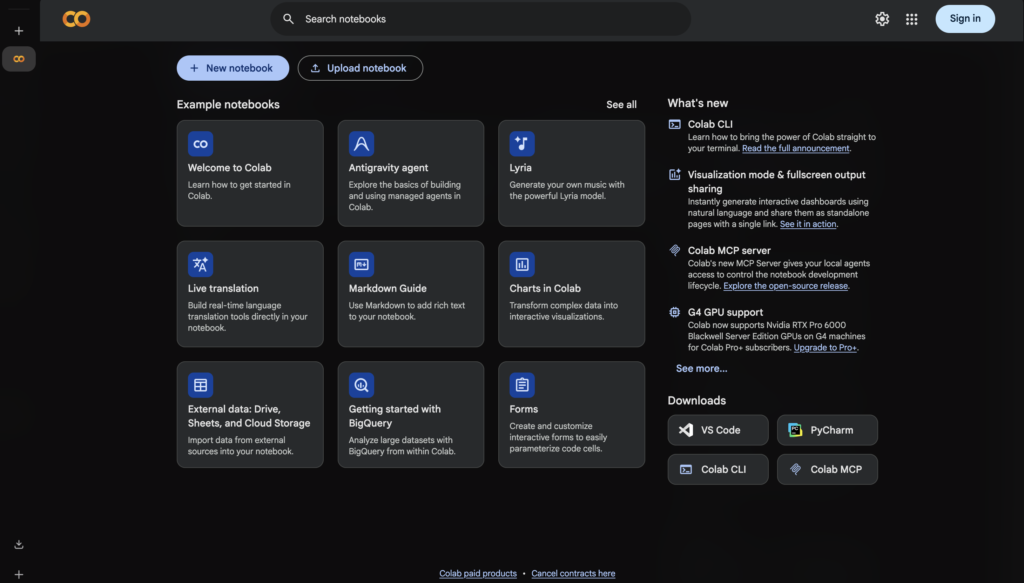
Task: Click See more... under What's new
Action: click(x=701, y=369)
